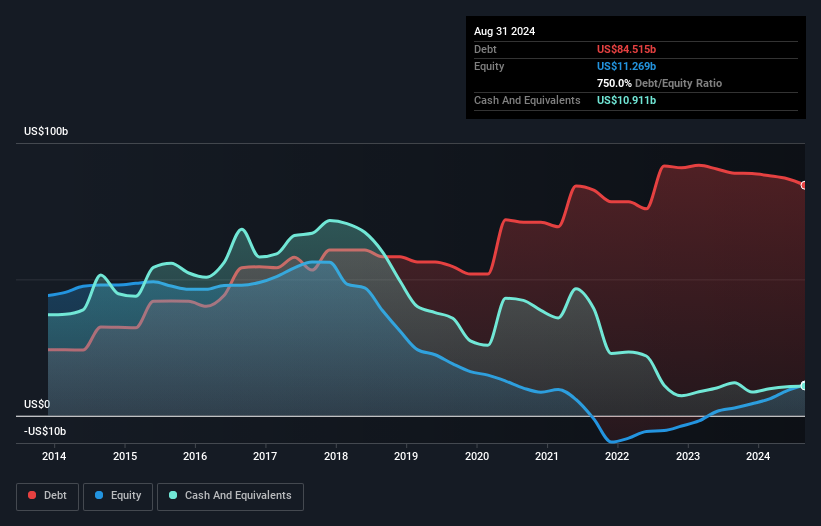Click the blue Equity legend dot
821x526 pixels.
[99, 495]
